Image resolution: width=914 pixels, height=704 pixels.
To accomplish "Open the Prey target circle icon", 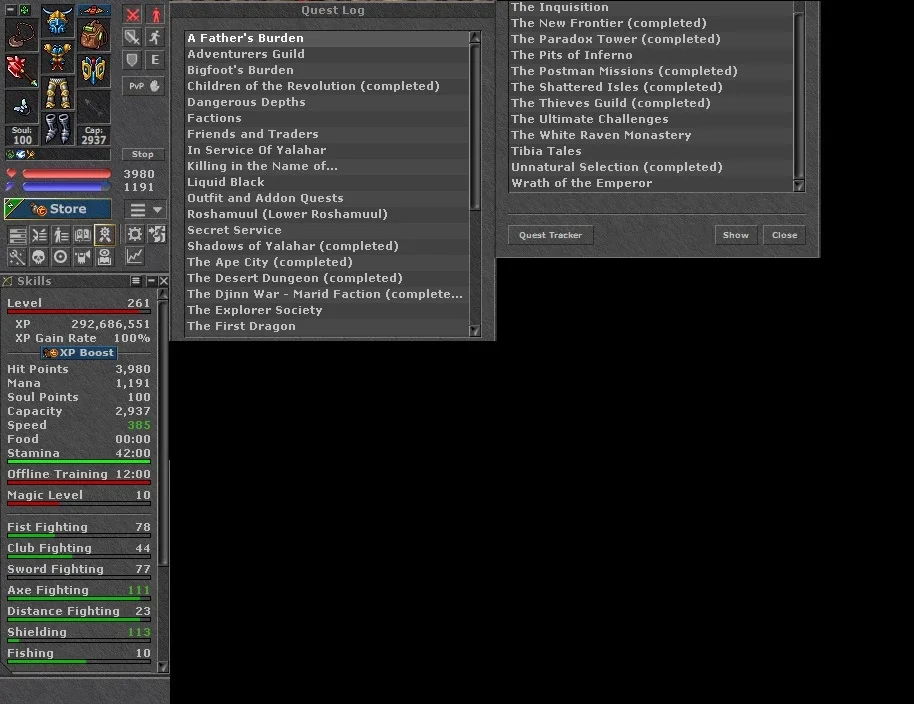I will (61, 256).
